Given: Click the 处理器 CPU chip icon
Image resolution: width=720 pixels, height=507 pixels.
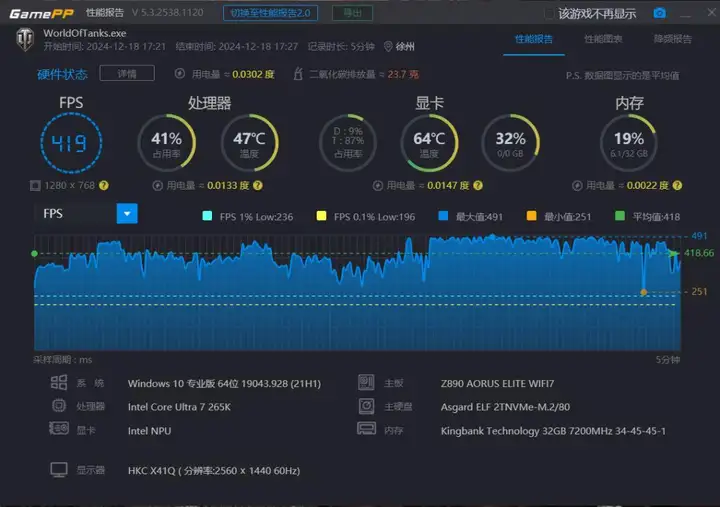Looking at the screenshot, I should pyautogui.click(x=59, y=406).
